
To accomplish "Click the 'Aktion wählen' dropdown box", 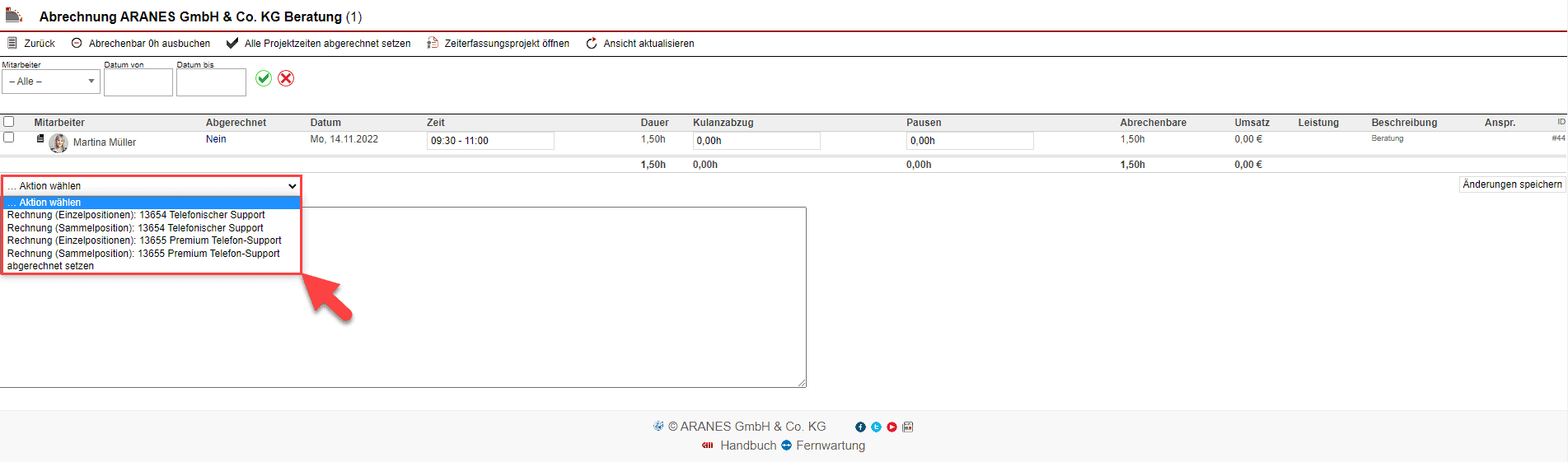I will pos(152,186).
